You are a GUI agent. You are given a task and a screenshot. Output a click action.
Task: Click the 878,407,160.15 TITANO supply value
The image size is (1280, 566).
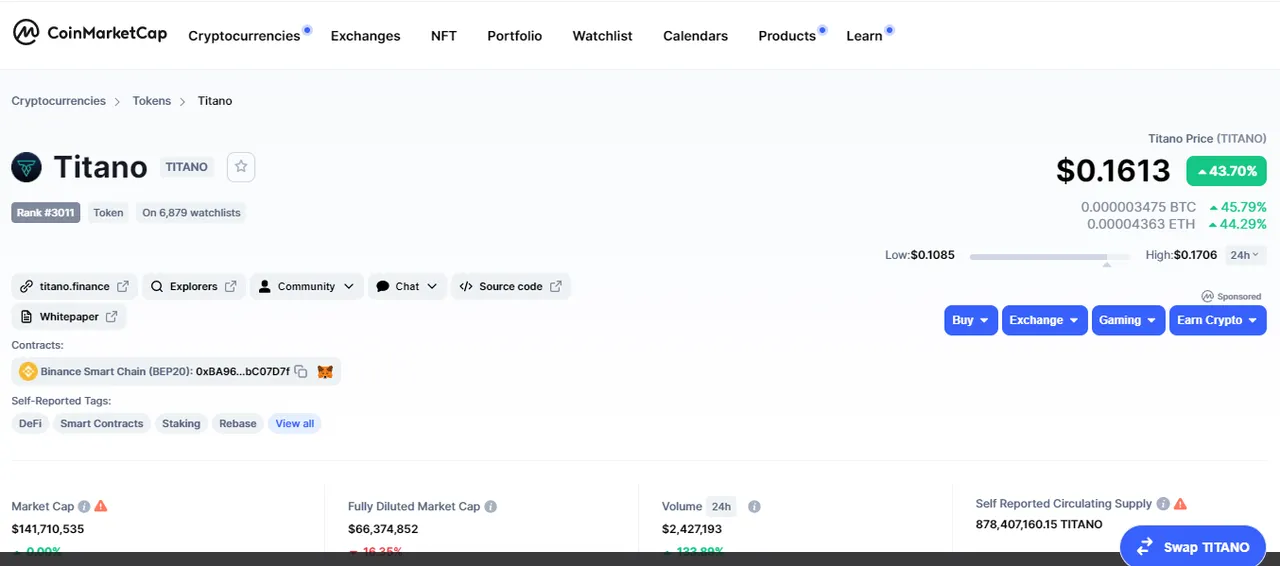(x=1039, y=524)
